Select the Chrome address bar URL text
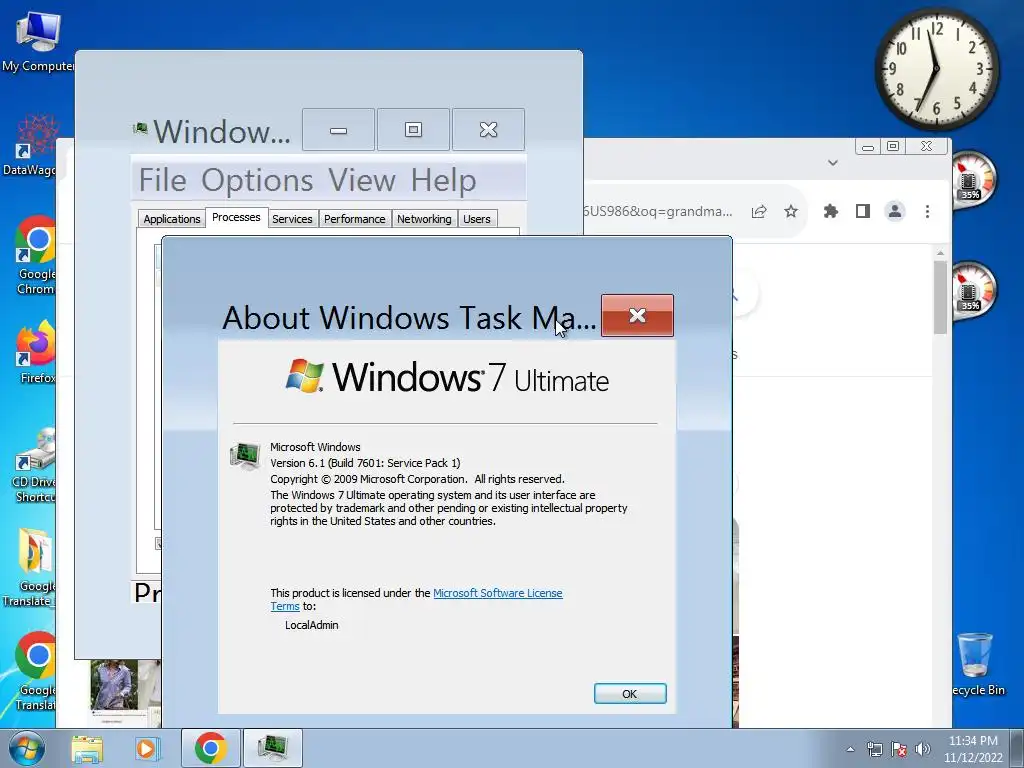 click(x=658, y=211)
